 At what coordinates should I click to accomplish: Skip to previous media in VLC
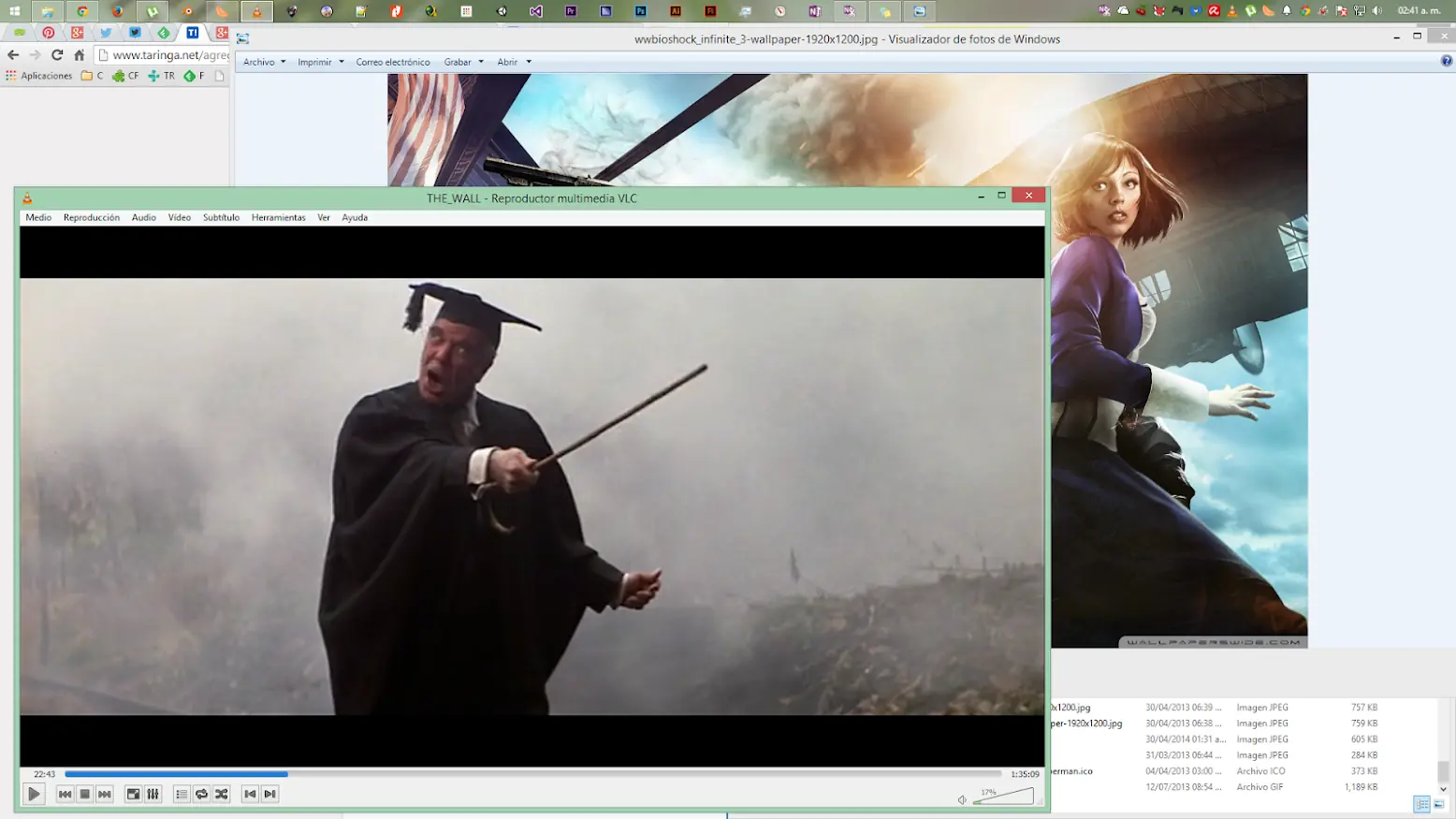(x=65, y=794)
